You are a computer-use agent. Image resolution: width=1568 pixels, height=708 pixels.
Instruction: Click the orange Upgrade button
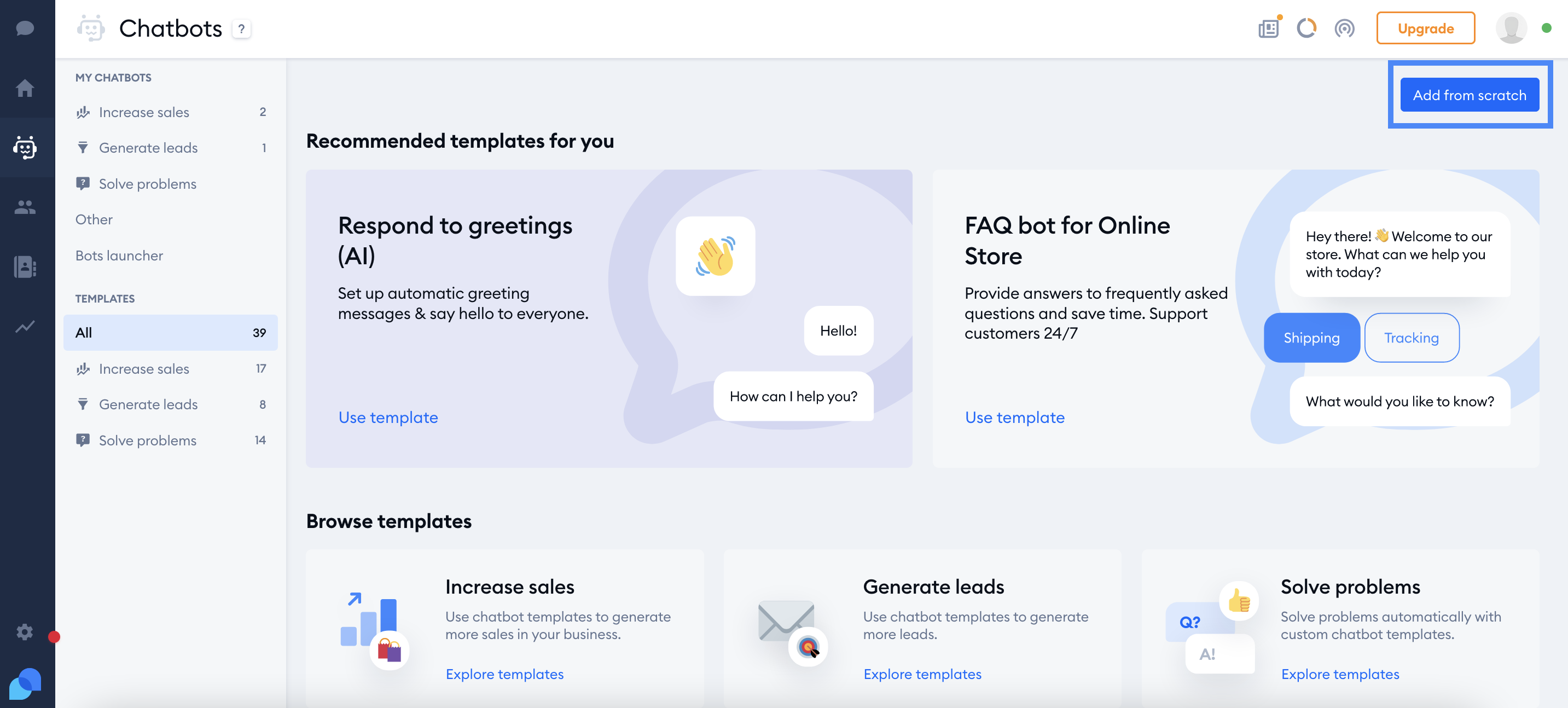click(x=1426, y=28)
